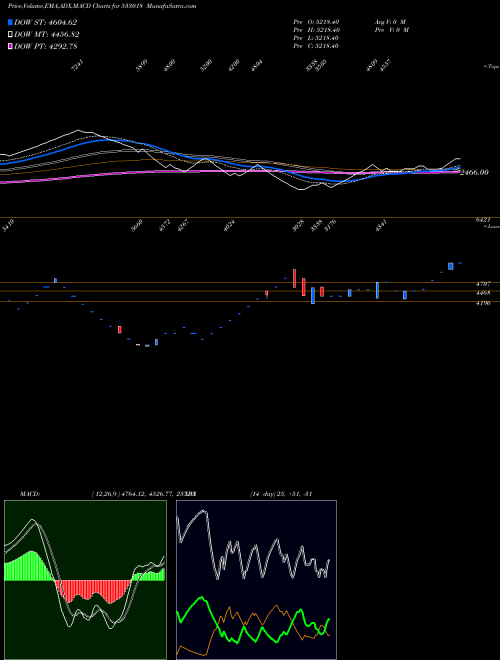This screenshot has width=500, height=660.
Task: Click the tallest red candlestick near 4797 line
Action: [295, 278]
